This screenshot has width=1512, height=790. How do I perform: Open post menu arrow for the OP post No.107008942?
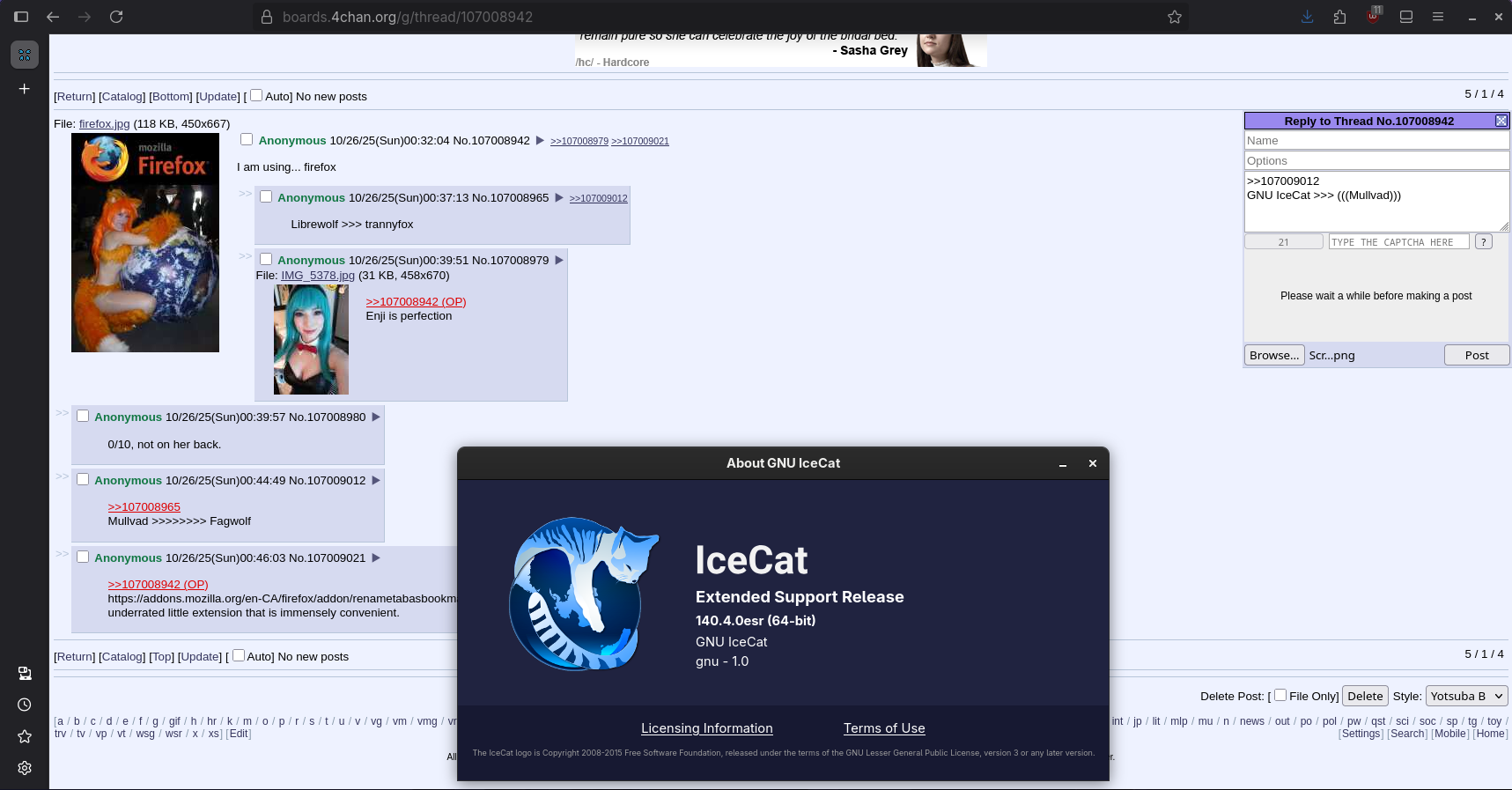540,141
